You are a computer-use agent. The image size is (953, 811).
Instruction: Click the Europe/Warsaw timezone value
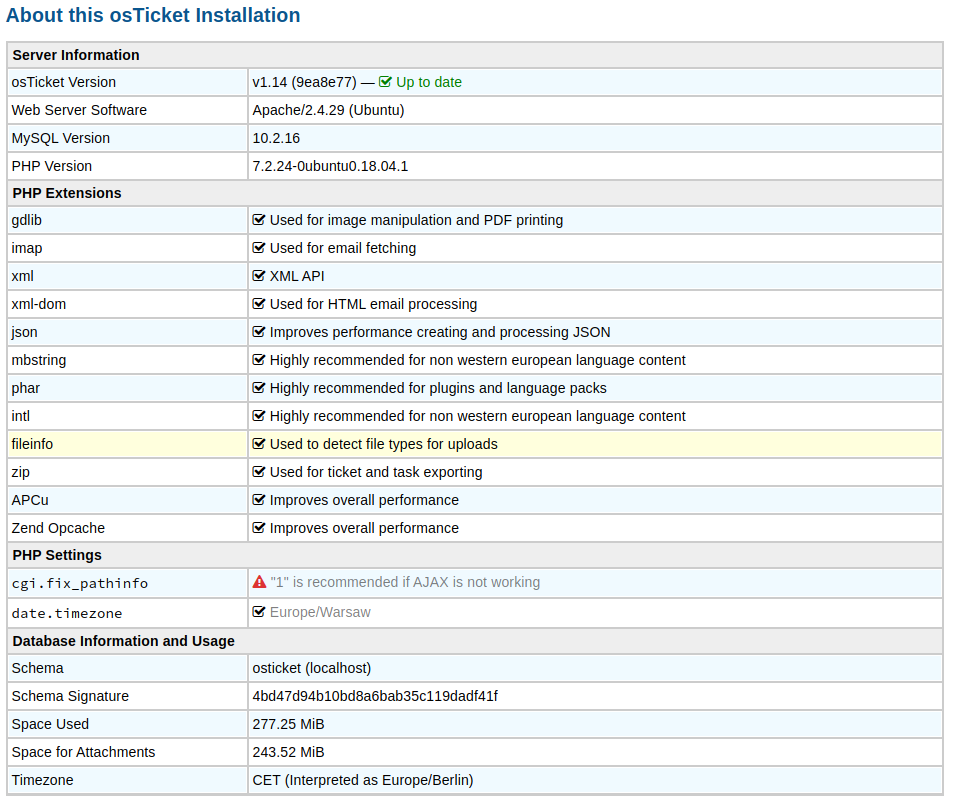point(320,612)
